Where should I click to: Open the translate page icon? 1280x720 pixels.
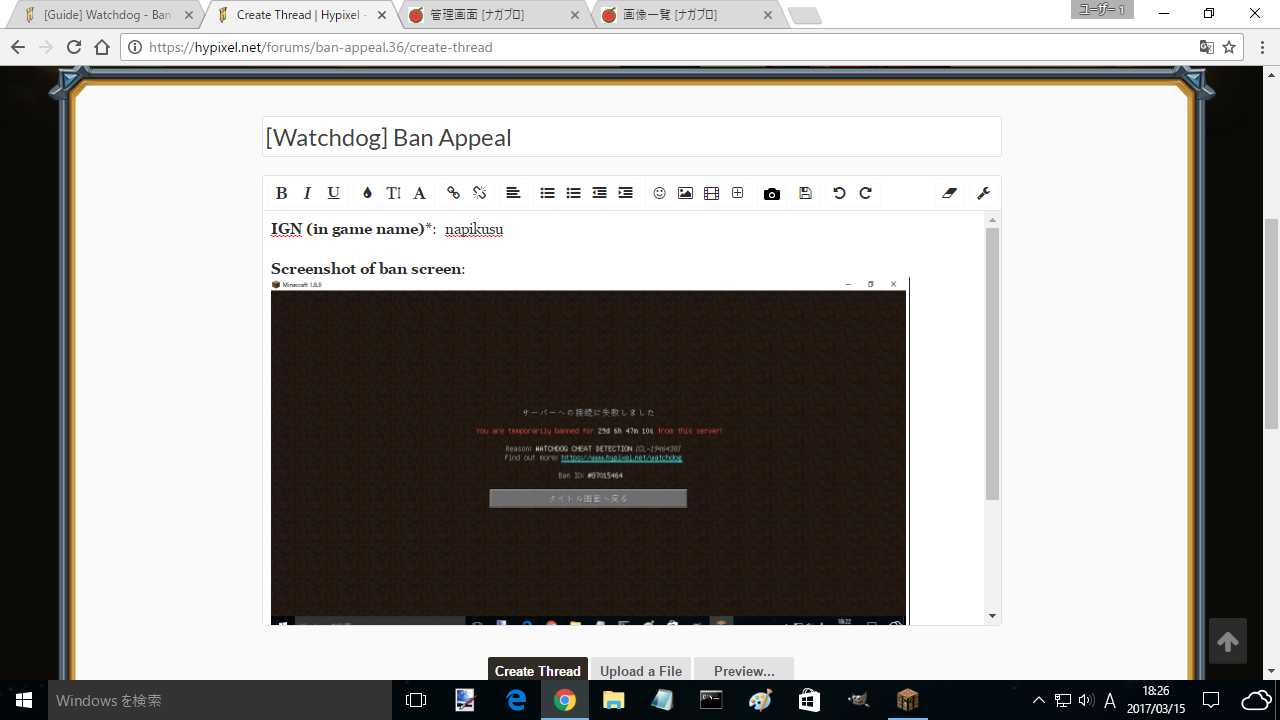tap(1207, 47)
